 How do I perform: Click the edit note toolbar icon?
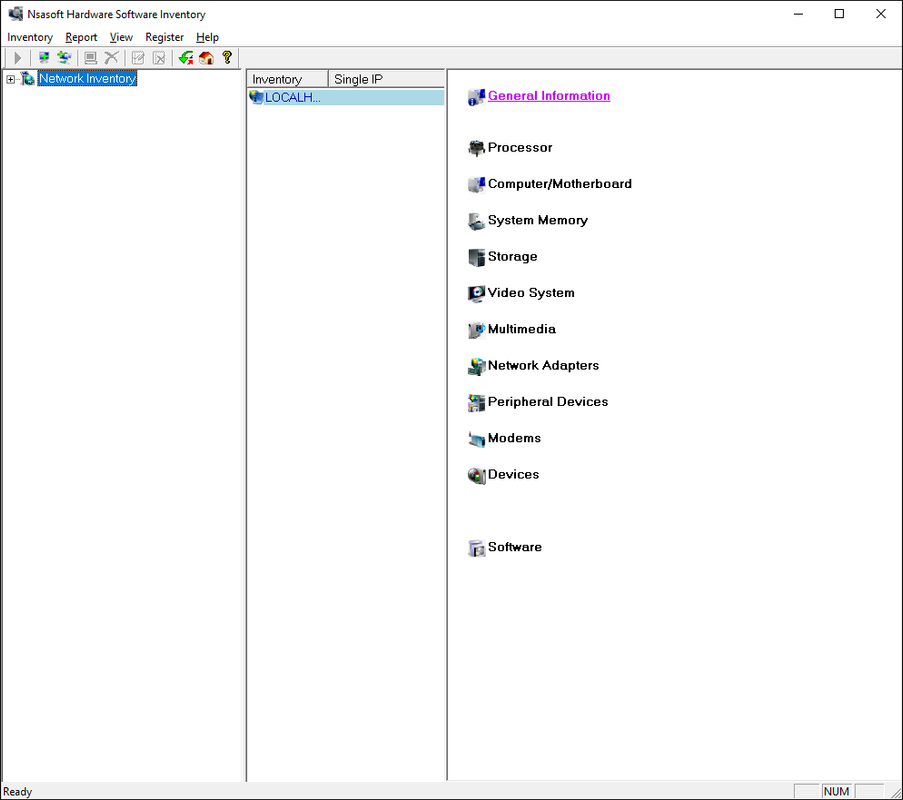click(138, 58)
